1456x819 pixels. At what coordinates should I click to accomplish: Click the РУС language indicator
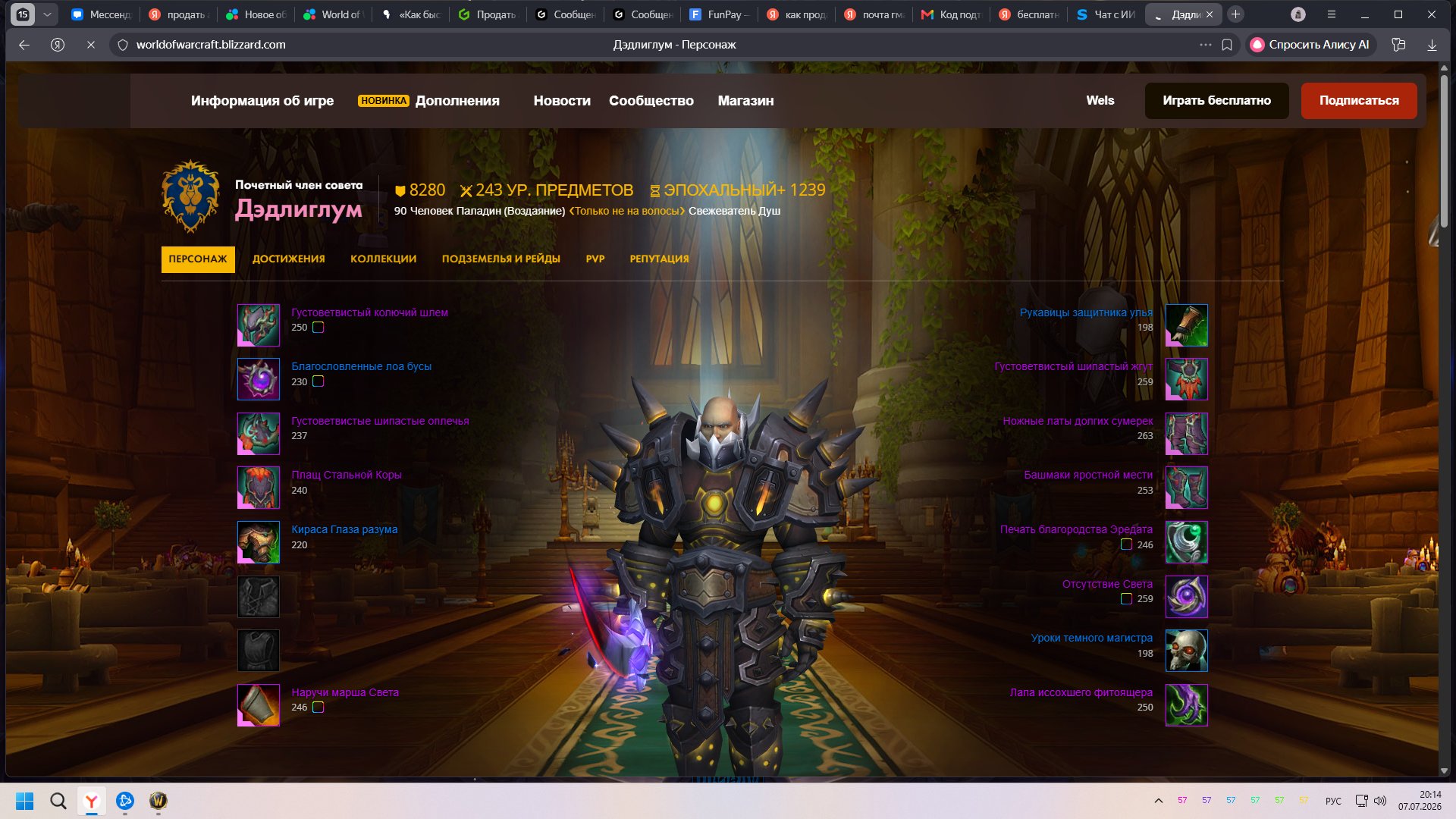coord(1333,801)
